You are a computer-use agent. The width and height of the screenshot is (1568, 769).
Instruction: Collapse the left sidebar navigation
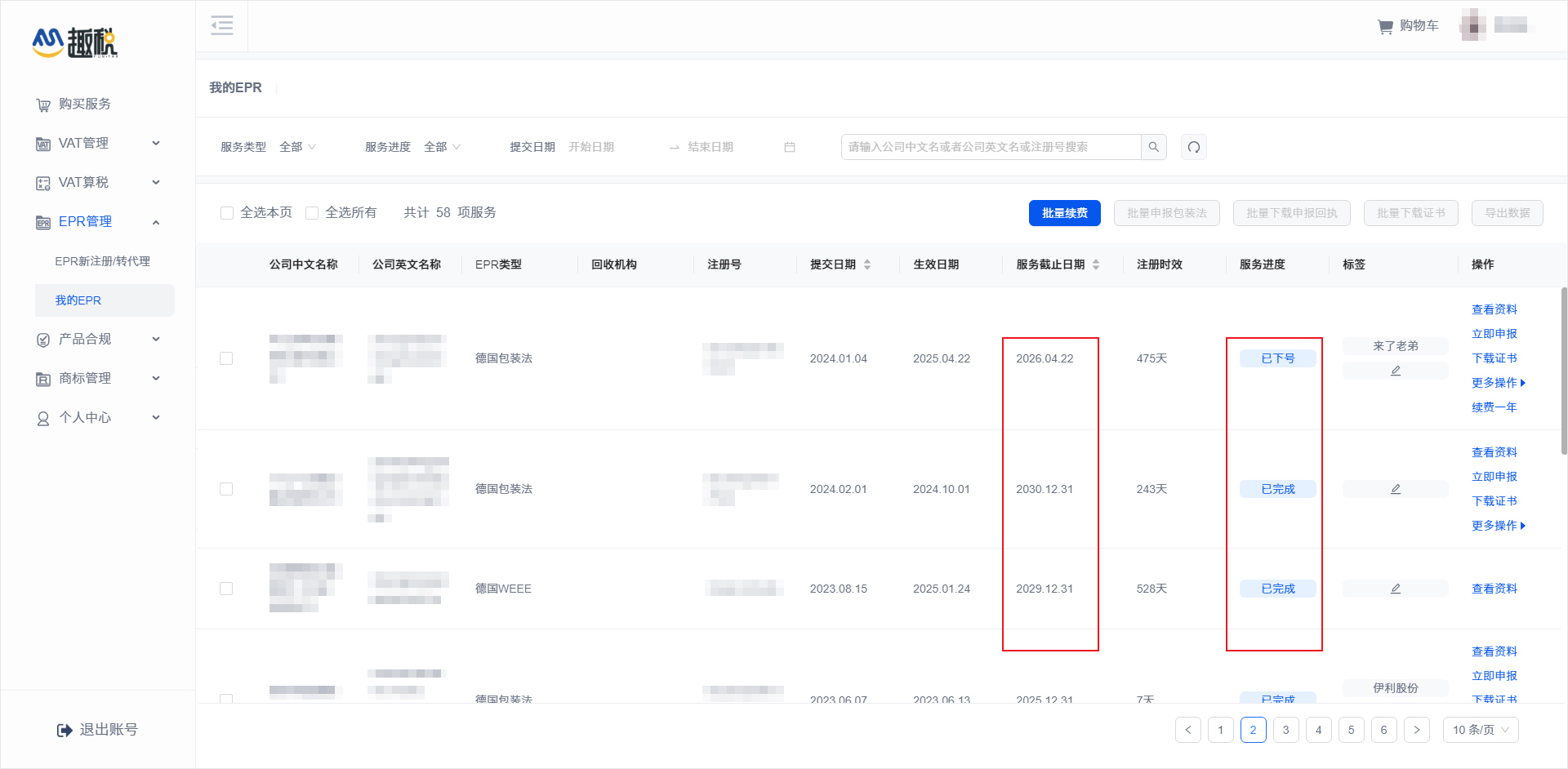pyautogui.click(x=221, y=25)
